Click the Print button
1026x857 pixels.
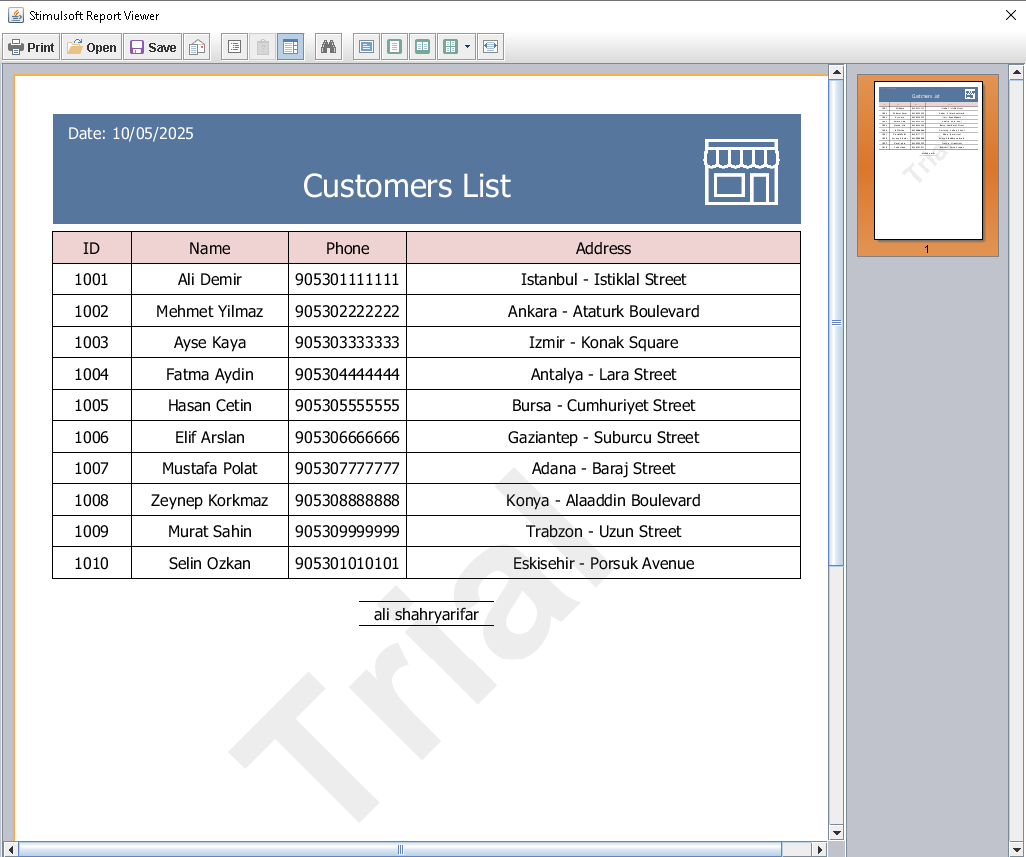(x=31, y=47)
